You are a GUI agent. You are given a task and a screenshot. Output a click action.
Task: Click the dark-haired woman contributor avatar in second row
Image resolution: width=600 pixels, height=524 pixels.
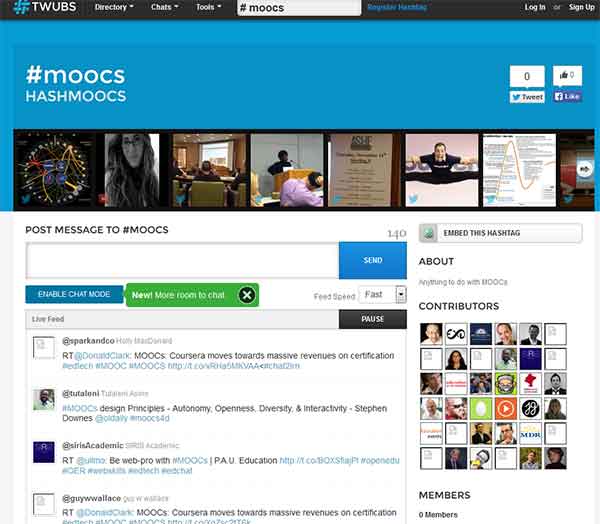tap(456, 359)
